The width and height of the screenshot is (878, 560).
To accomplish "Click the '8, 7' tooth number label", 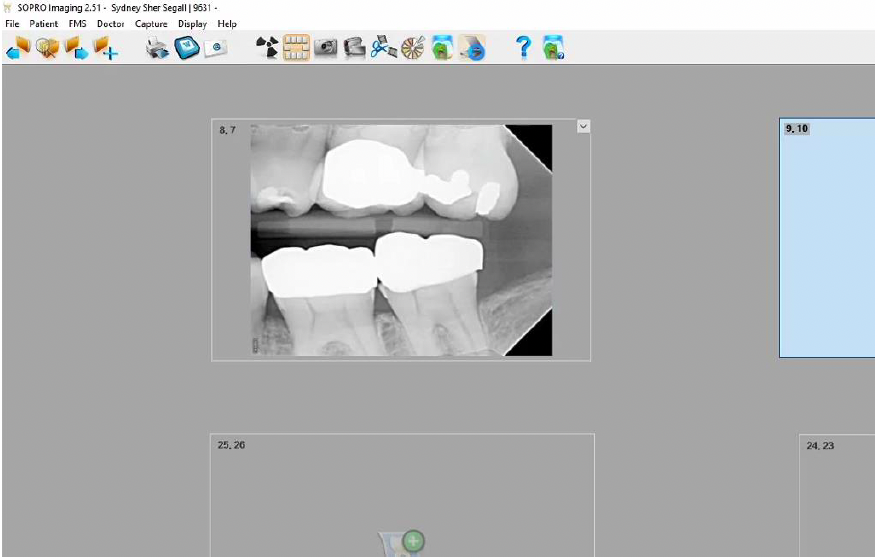I will 227,130.
